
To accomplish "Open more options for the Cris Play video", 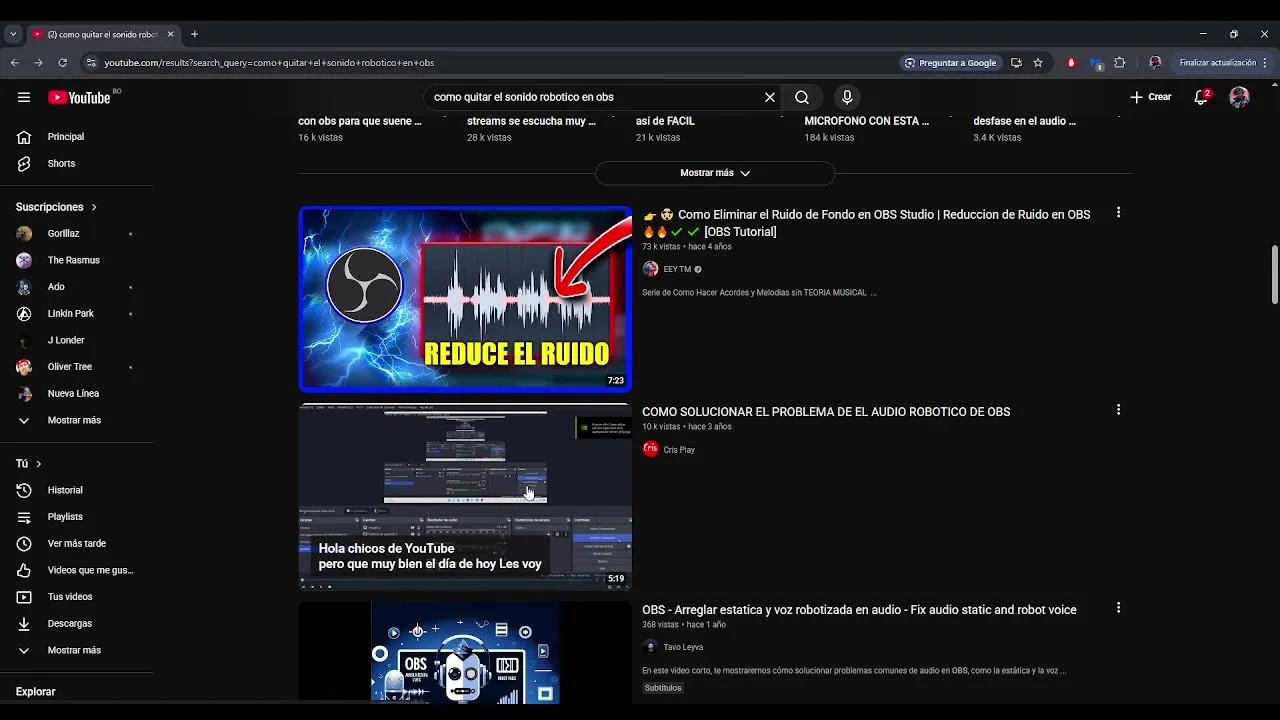I will coord(1118,409).
